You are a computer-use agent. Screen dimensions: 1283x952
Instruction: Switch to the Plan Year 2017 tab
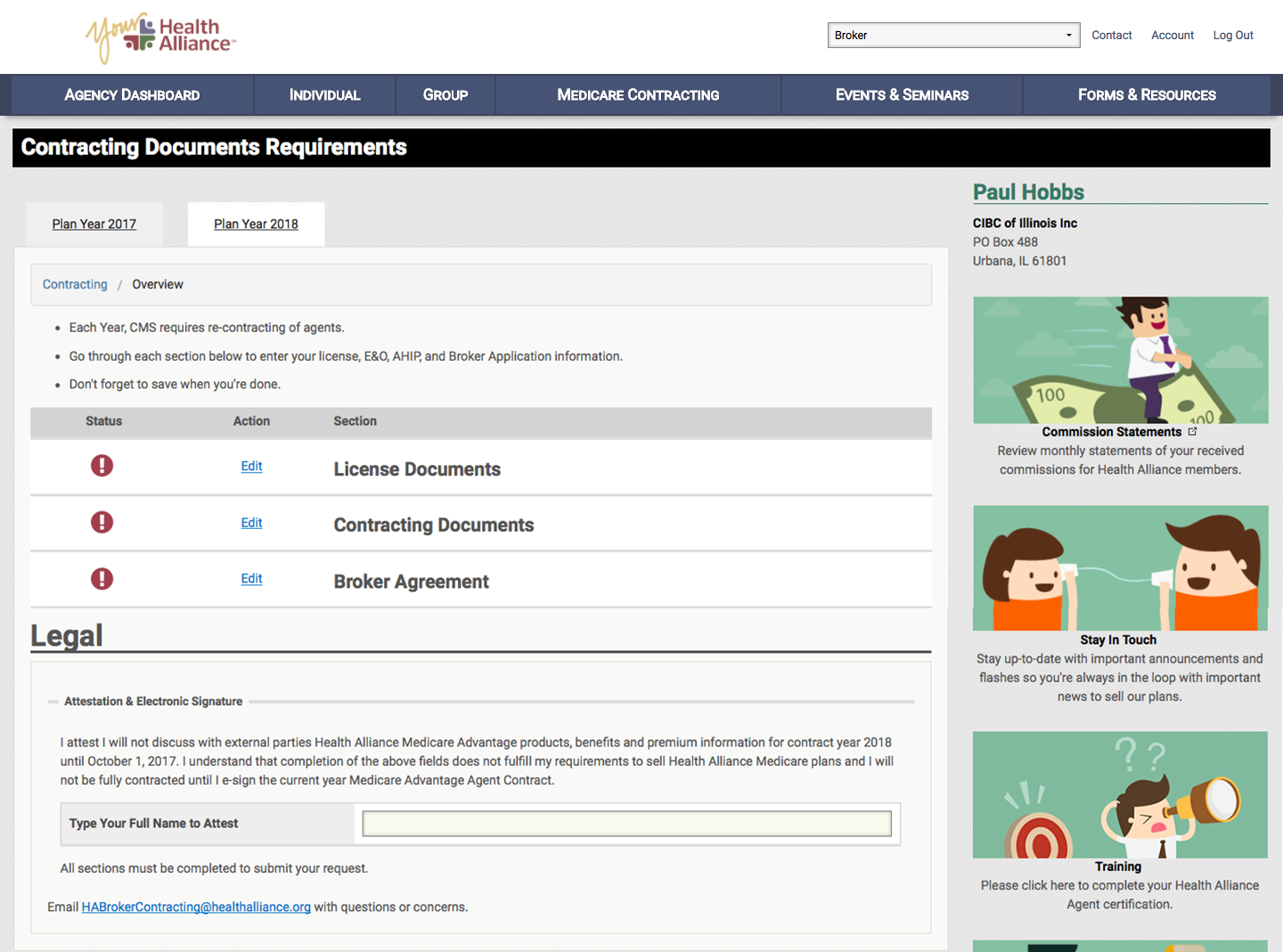94,224
